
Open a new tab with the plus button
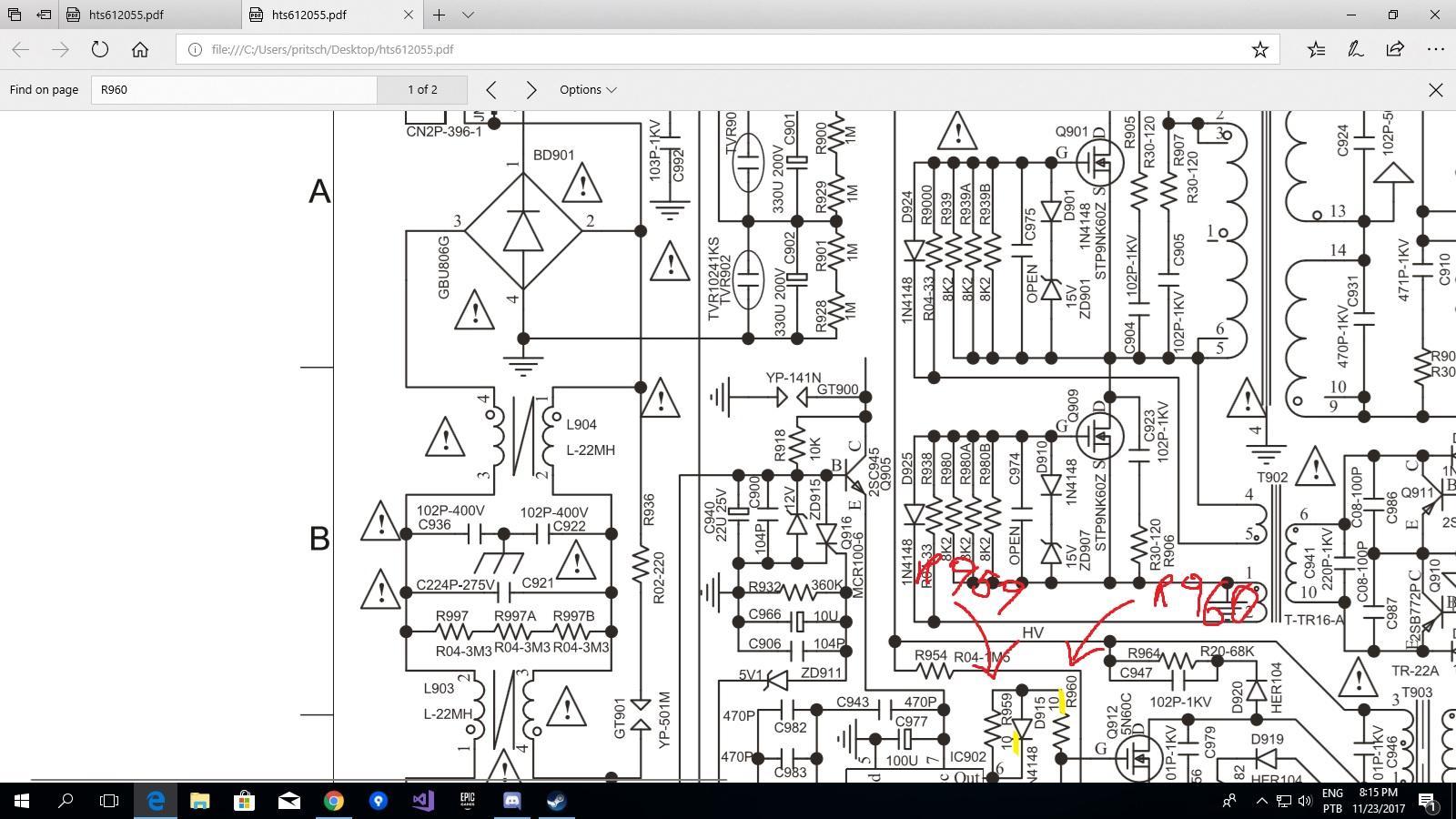tap(439, 15)
